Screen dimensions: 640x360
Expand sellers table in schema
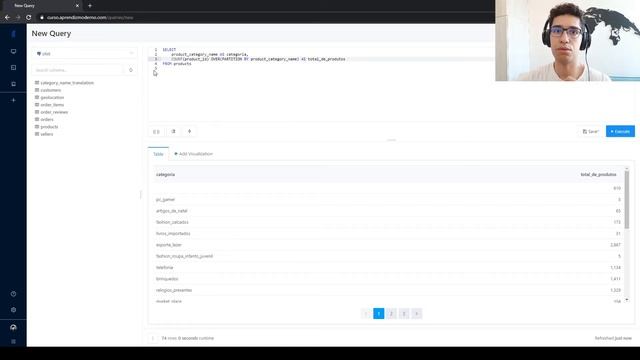[44, 134]
